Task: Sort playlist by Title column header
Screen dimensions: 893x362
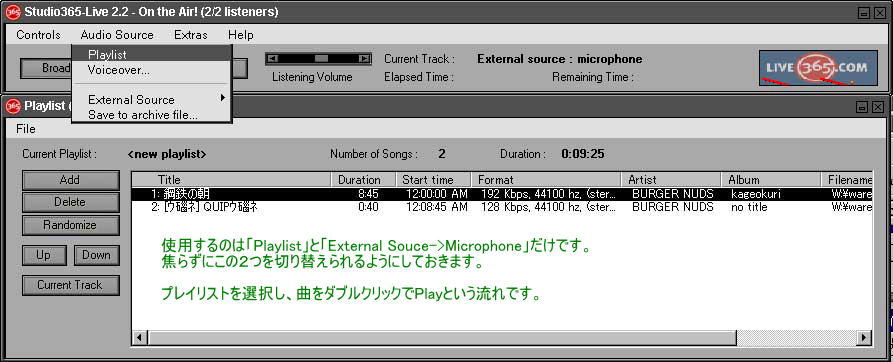Action: (x=231, y=180)
